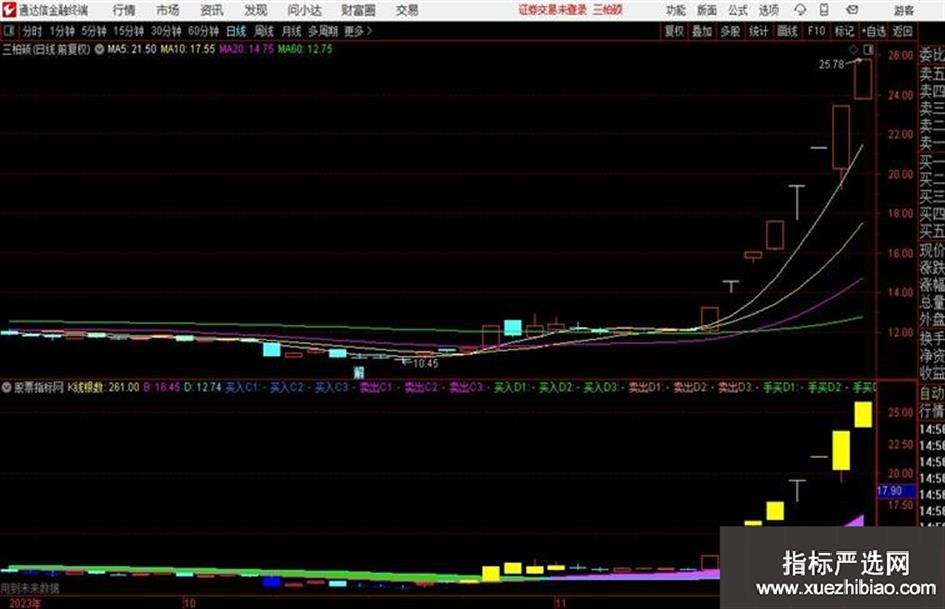Click the 证券交易未登录 login link
This screenshot has width=945, height=609.
[553, 10]
